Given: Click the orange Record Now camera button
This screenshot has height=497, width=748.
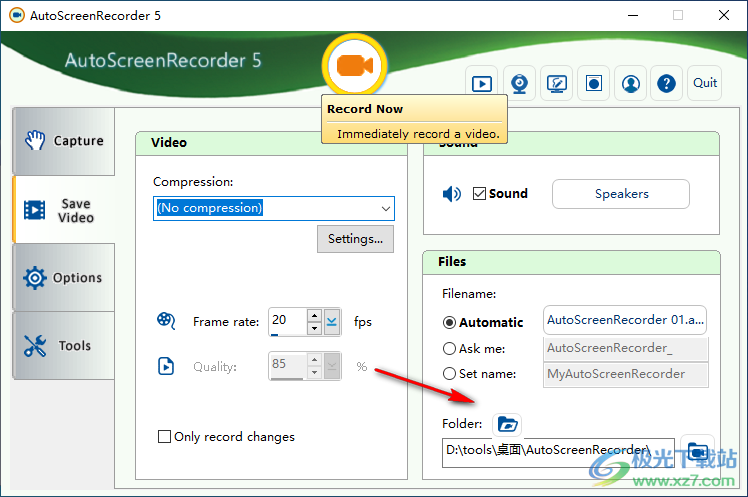Looking at the screenshot, I should tap(354, 65).
